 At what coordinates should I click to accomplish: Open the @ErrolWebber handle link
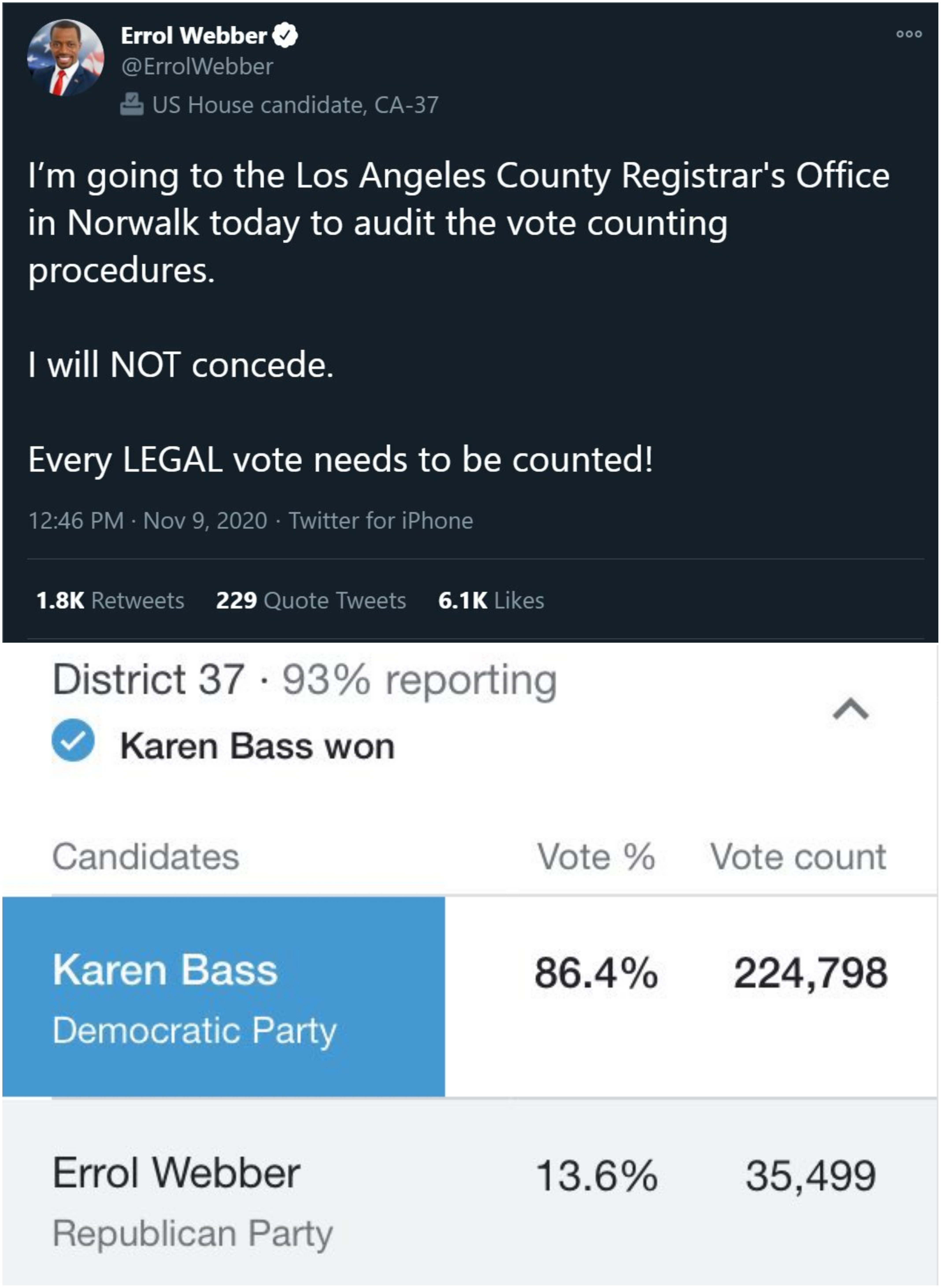197,67
